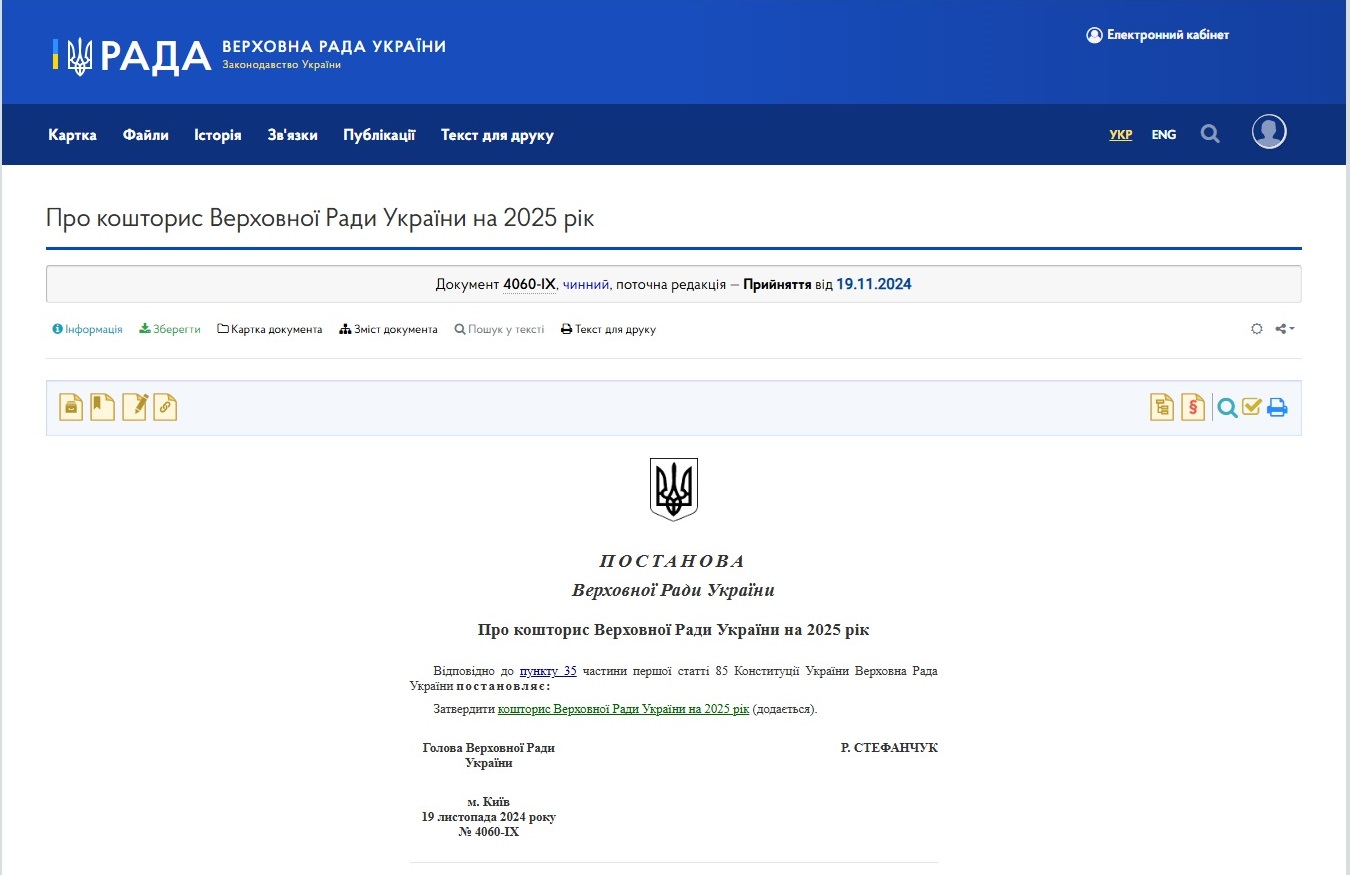Click the Ukrainian coat of arms image

pyautogui.click(x=674, y=489)
